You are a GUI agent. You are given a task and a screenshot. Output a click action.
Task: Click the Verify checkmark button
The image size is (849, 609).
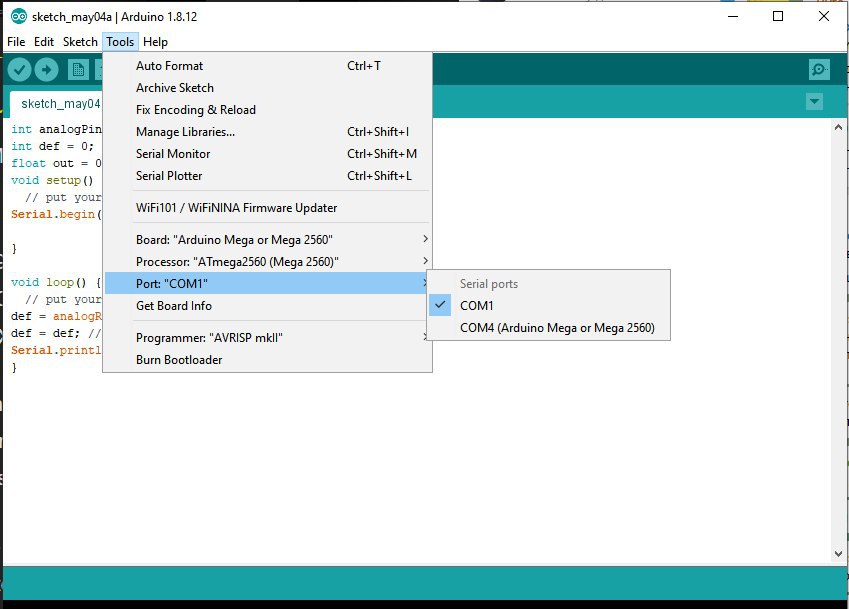coord(19,69)
